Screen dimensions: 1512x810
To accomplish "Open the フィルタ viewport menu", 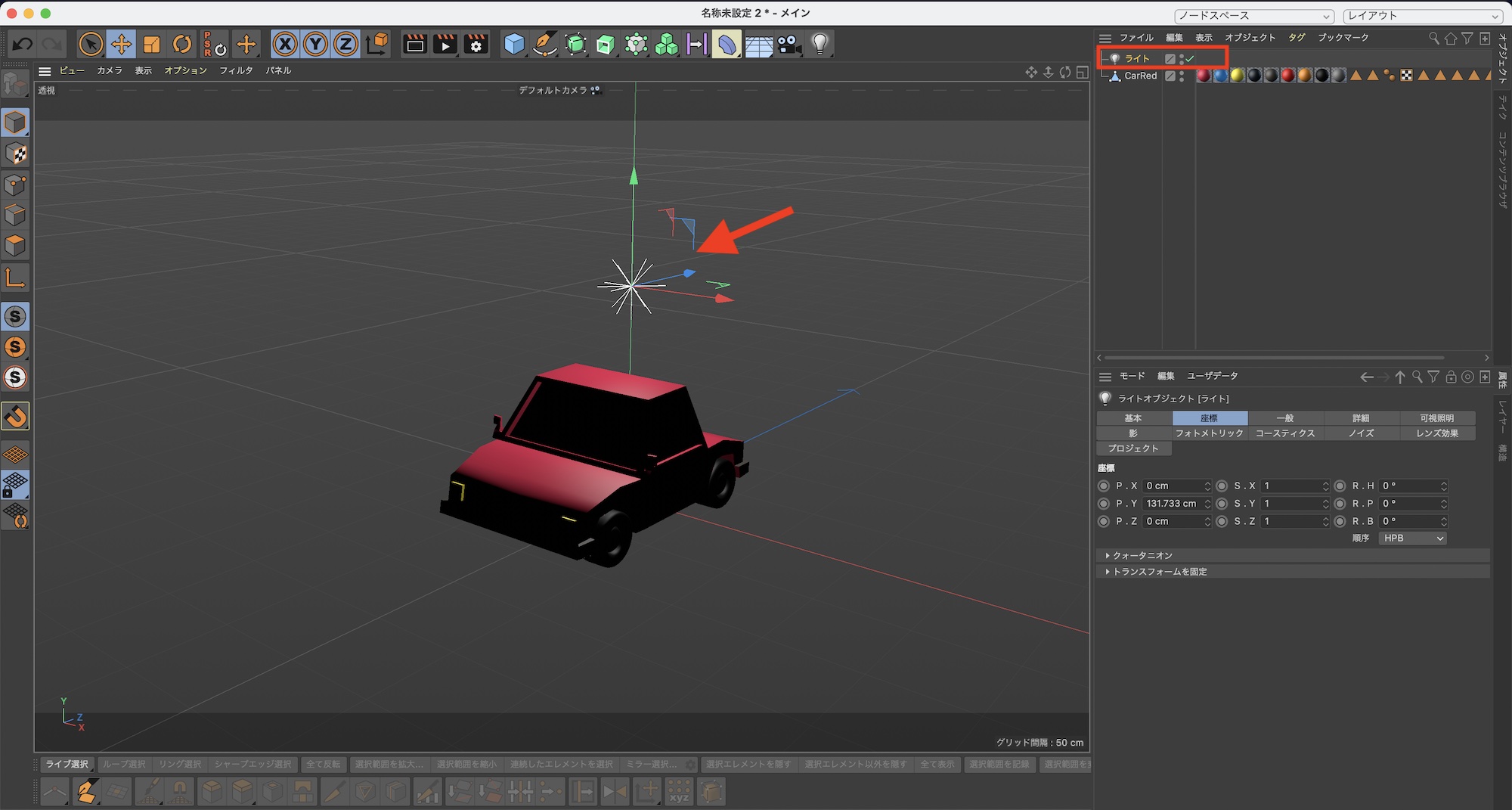I will pos(236,70).
